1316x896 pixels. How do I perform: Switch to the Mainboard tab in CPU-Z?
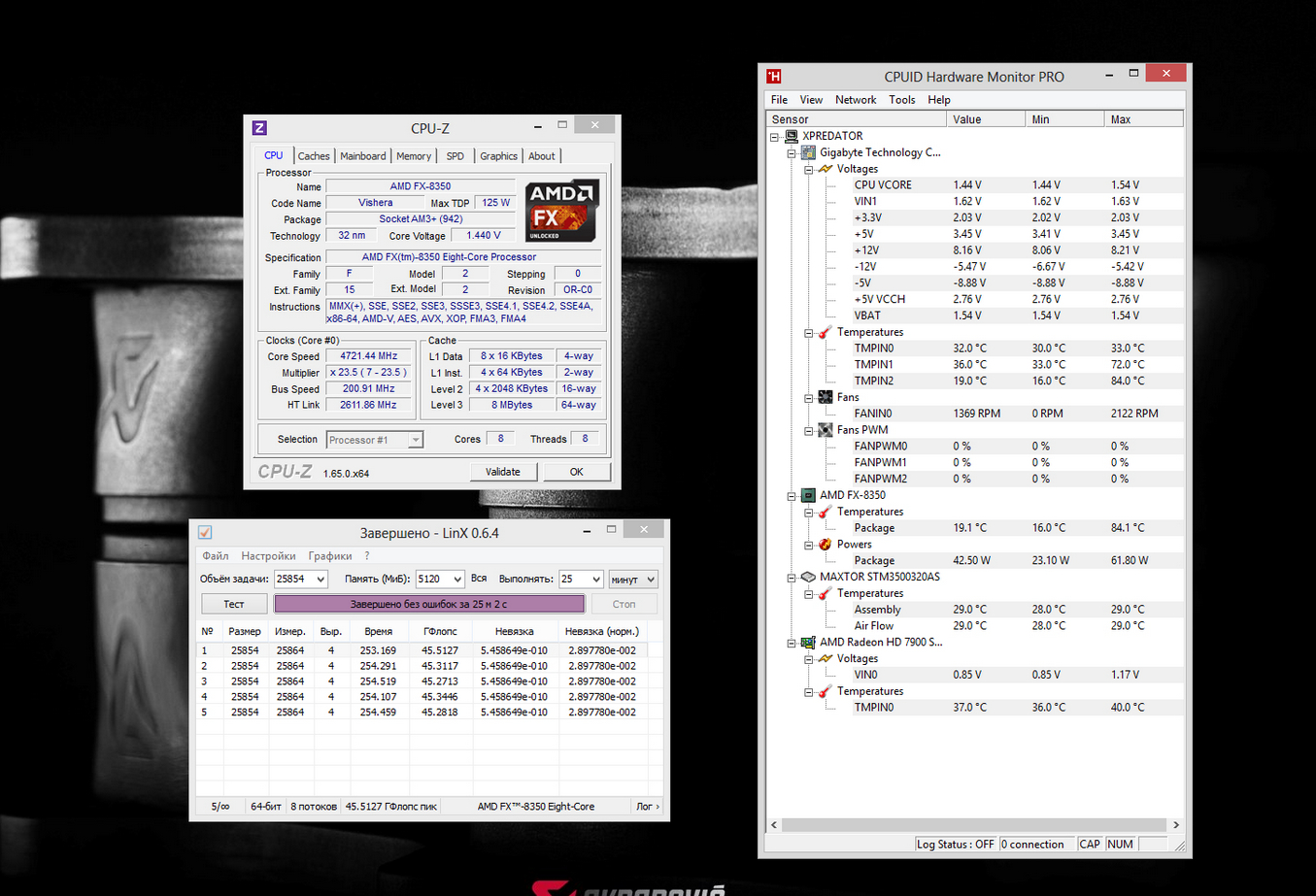coord(363,156)
